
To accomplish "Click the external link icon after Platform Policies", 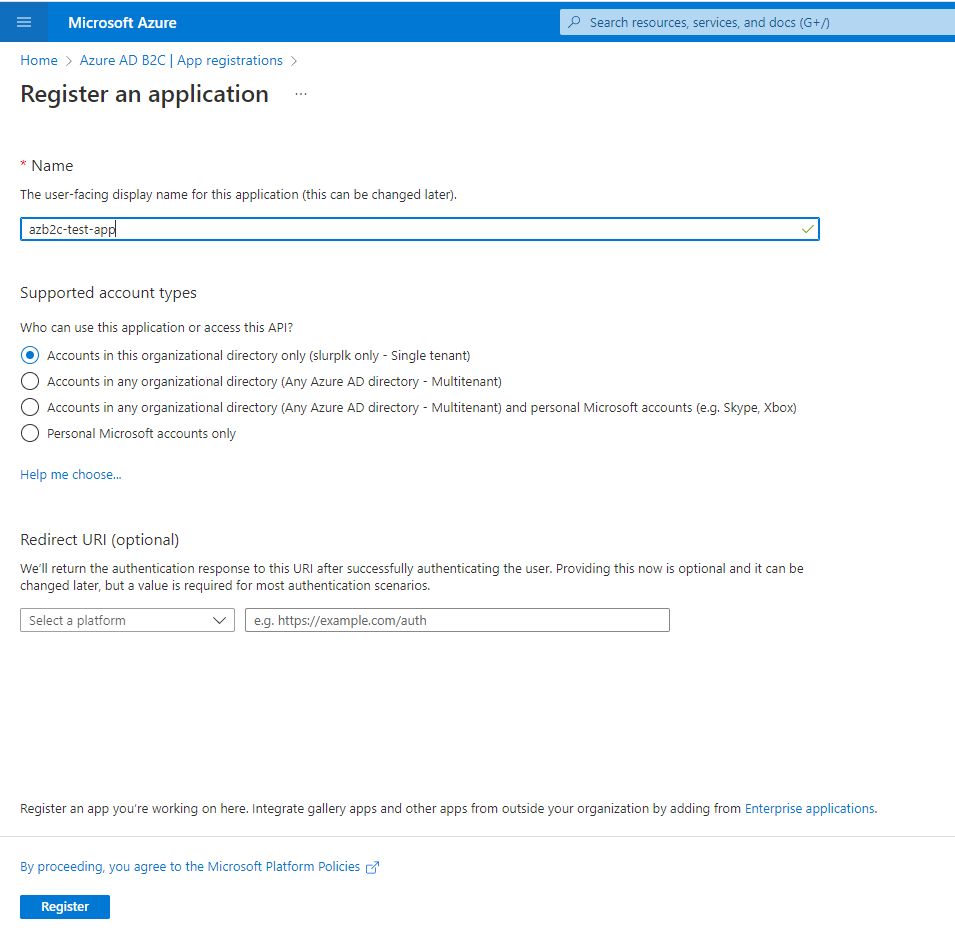I will (x=372, y=867).
